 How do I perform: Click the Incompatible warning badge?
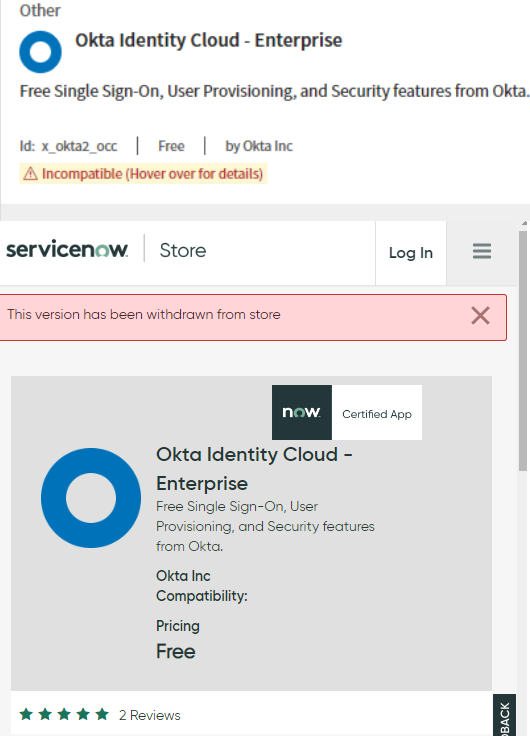(143, 174)
